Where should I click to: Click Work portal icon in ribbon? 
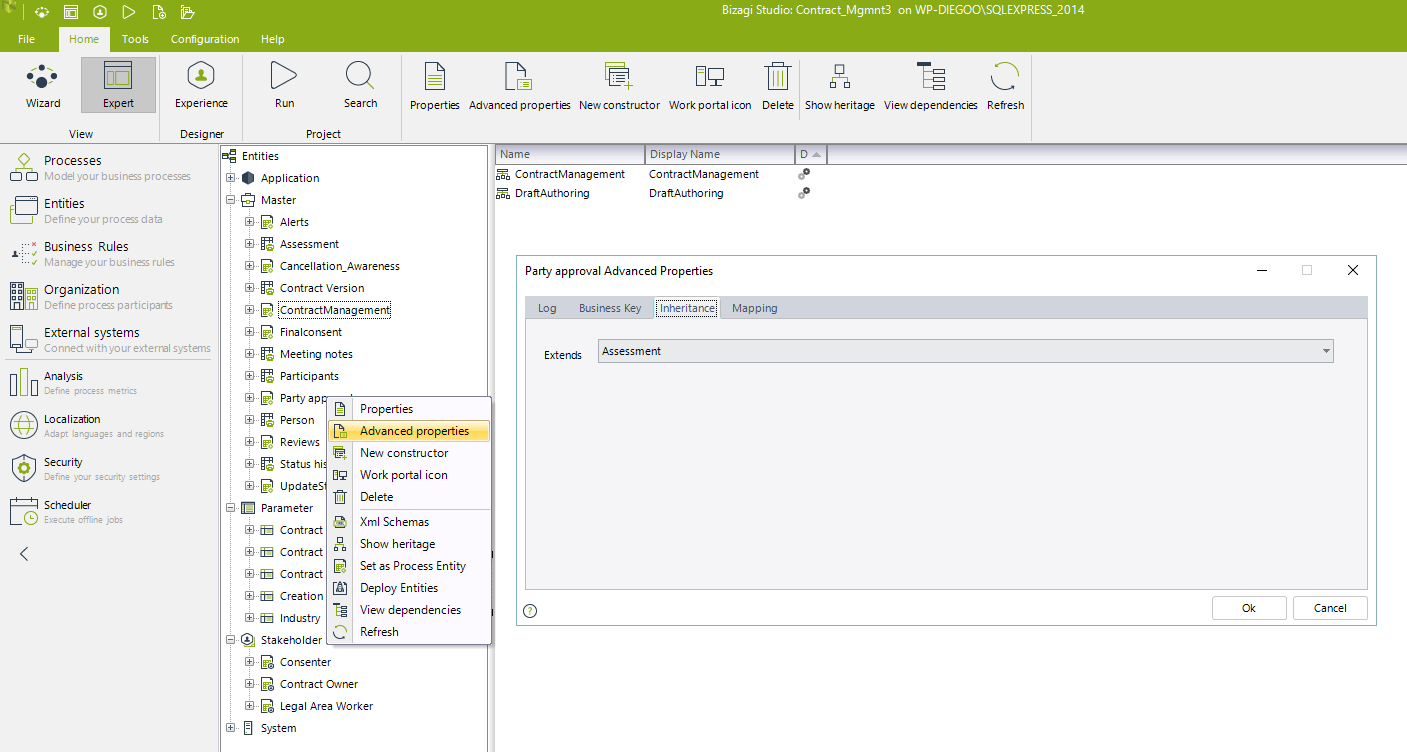pos(710,86)
